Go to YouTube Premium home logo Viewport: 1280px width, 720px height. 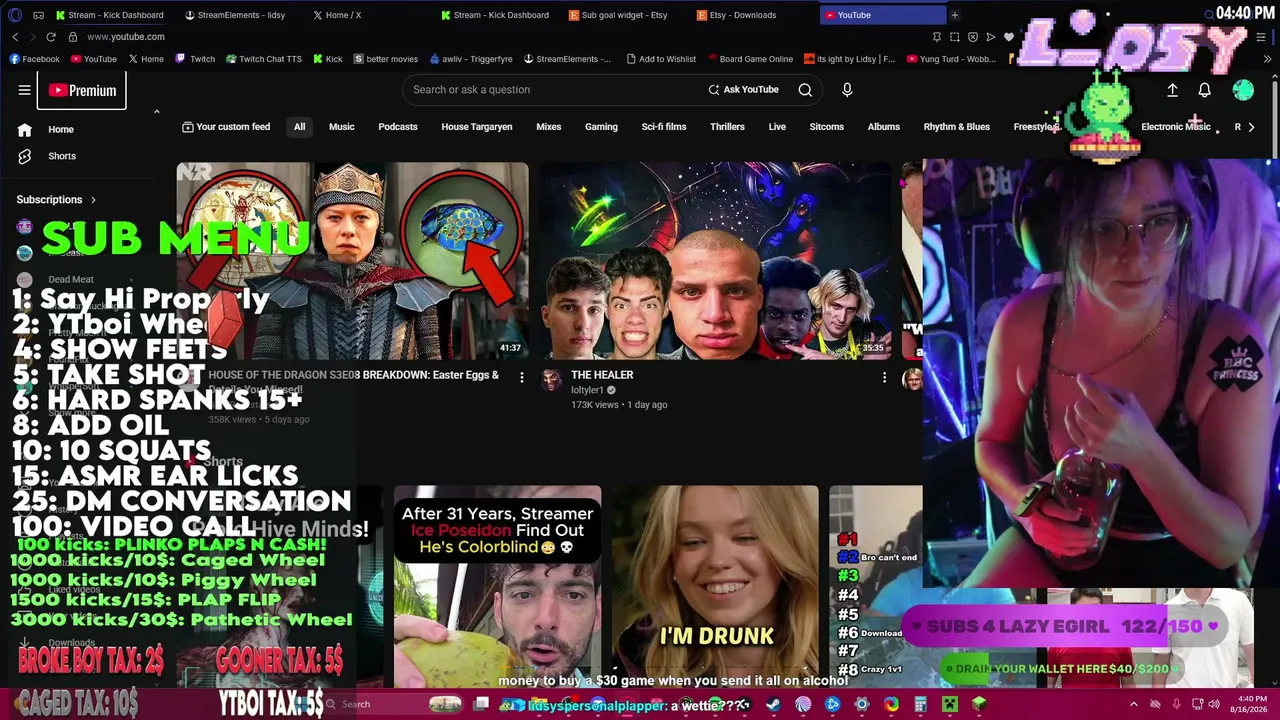click(x=82, y=90)
